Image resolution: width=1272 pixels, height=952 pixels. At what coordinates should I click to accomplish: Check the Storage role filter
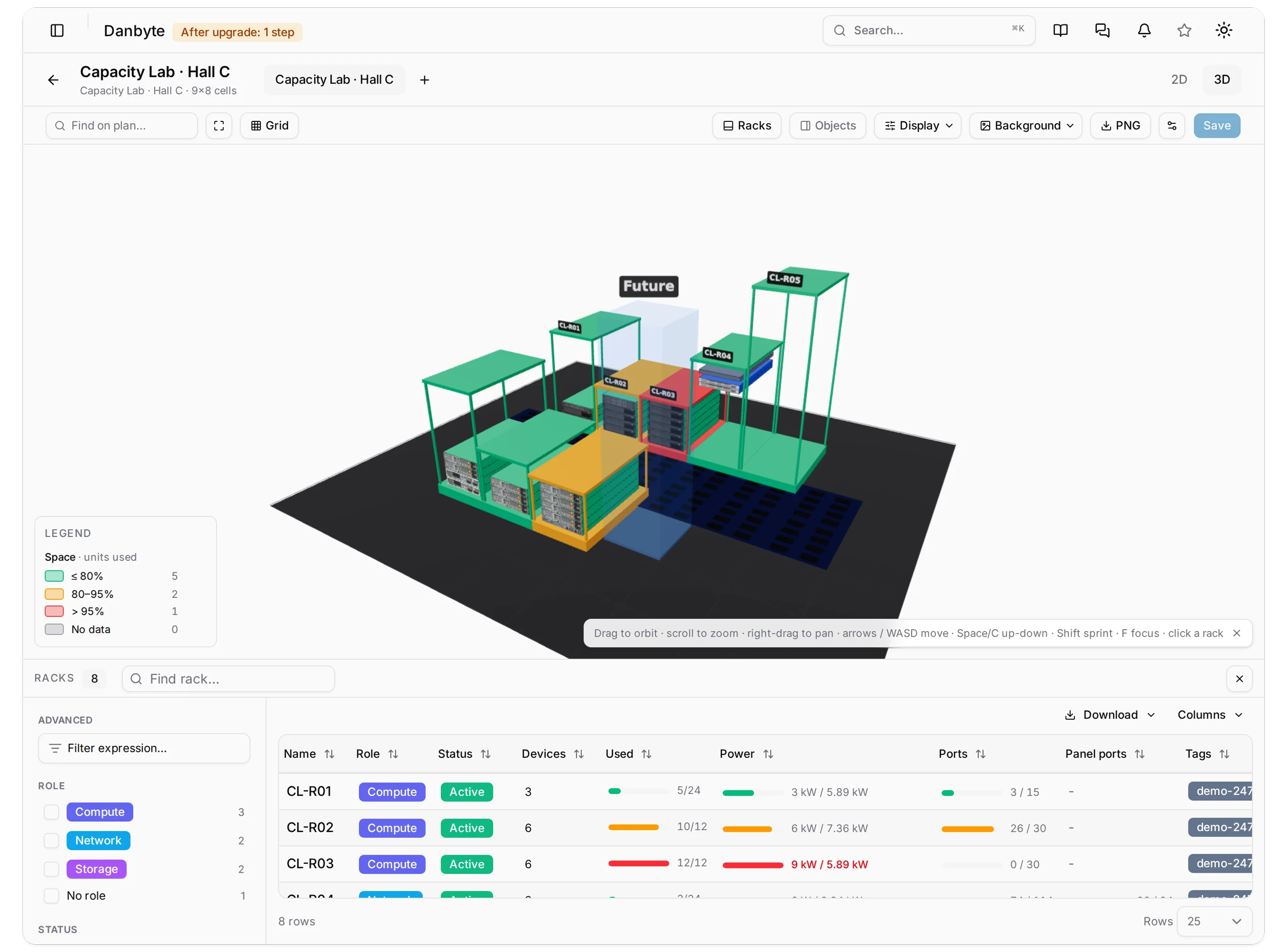tap(51, 869)
